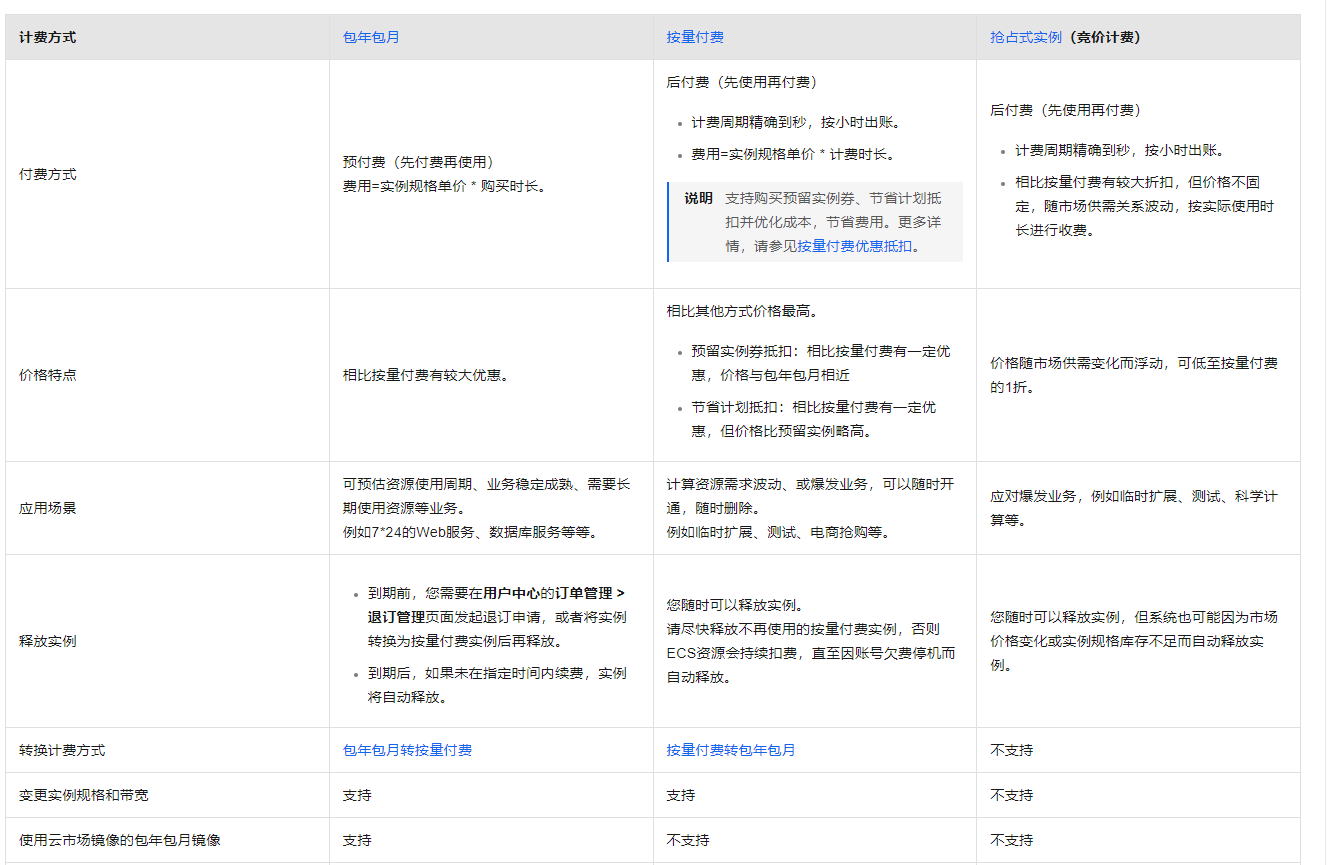
Task: Click the 使用云市场镜像的包年包月镜像 row label
Action: pos(120,840)
